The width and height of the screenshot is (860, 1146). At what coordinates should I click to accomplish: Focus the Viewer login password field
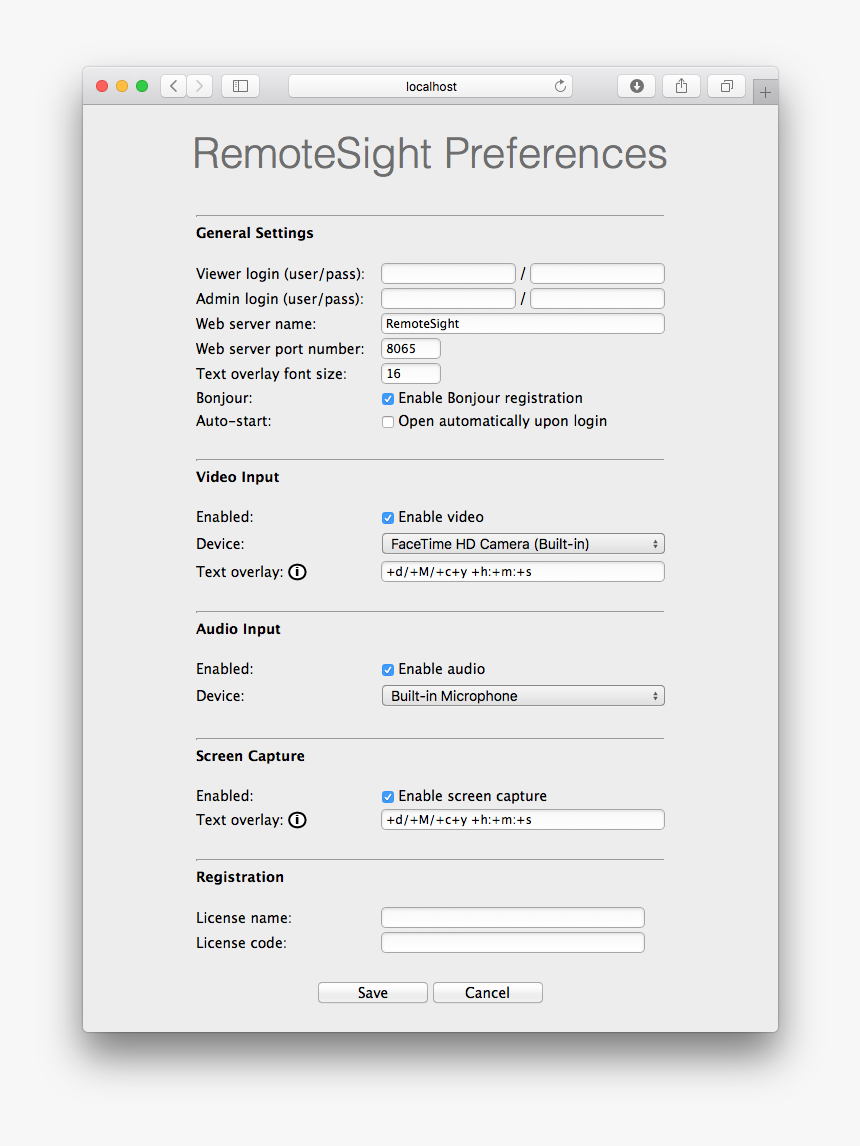coord(598,274)
